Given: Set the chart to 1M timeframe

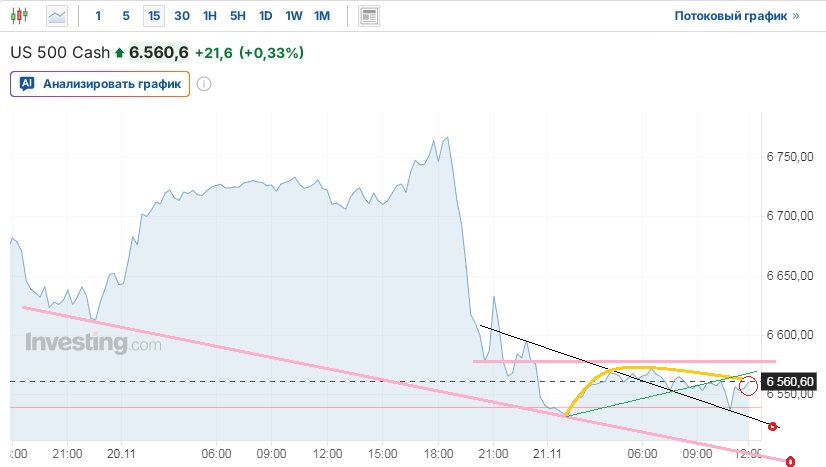Looking at the screenshot, I should [321, 16].
